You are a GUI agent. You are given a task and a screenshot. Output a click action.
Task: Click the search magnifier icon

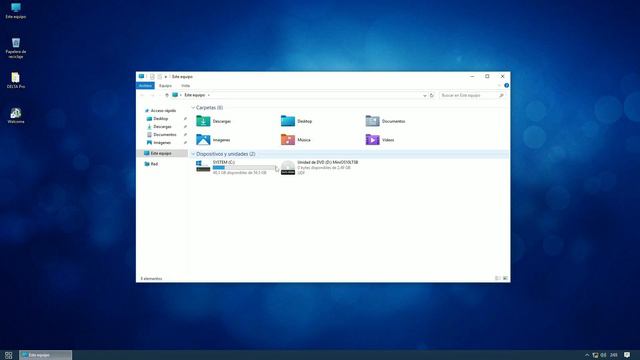click(x=501, y=95)
